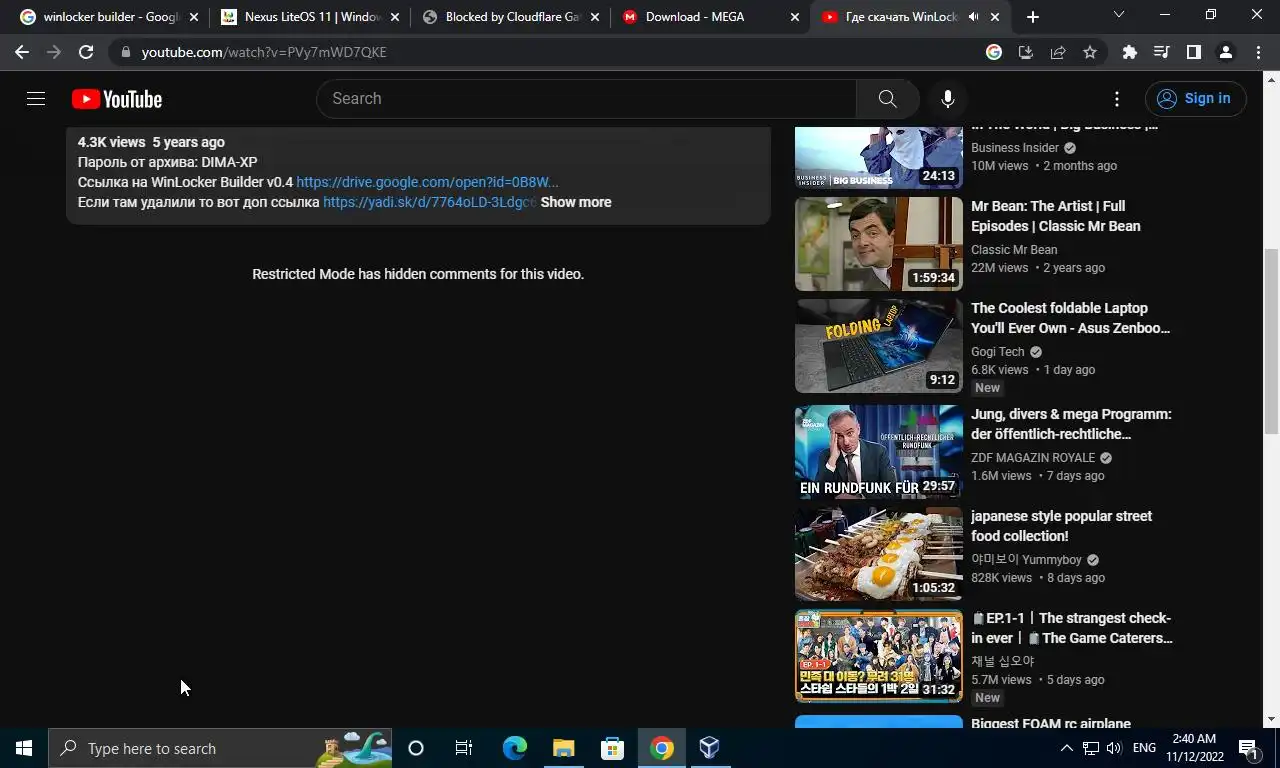Go to YouTube home via logo
Image resolution: width=1280 pixels, height=768 pixels.
117,99
